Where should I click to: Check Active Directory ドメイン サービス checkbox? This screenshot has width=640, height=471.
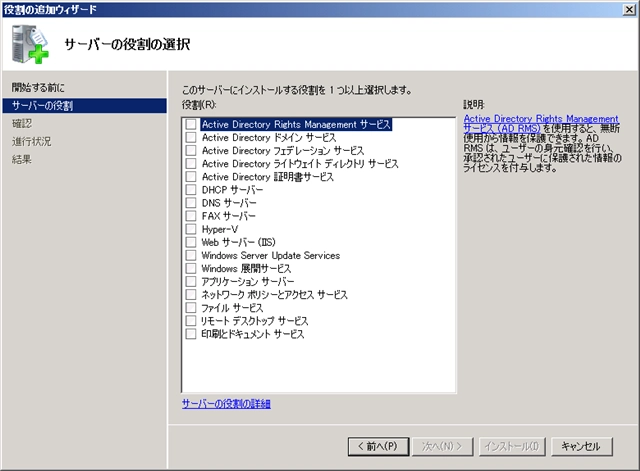191,137
